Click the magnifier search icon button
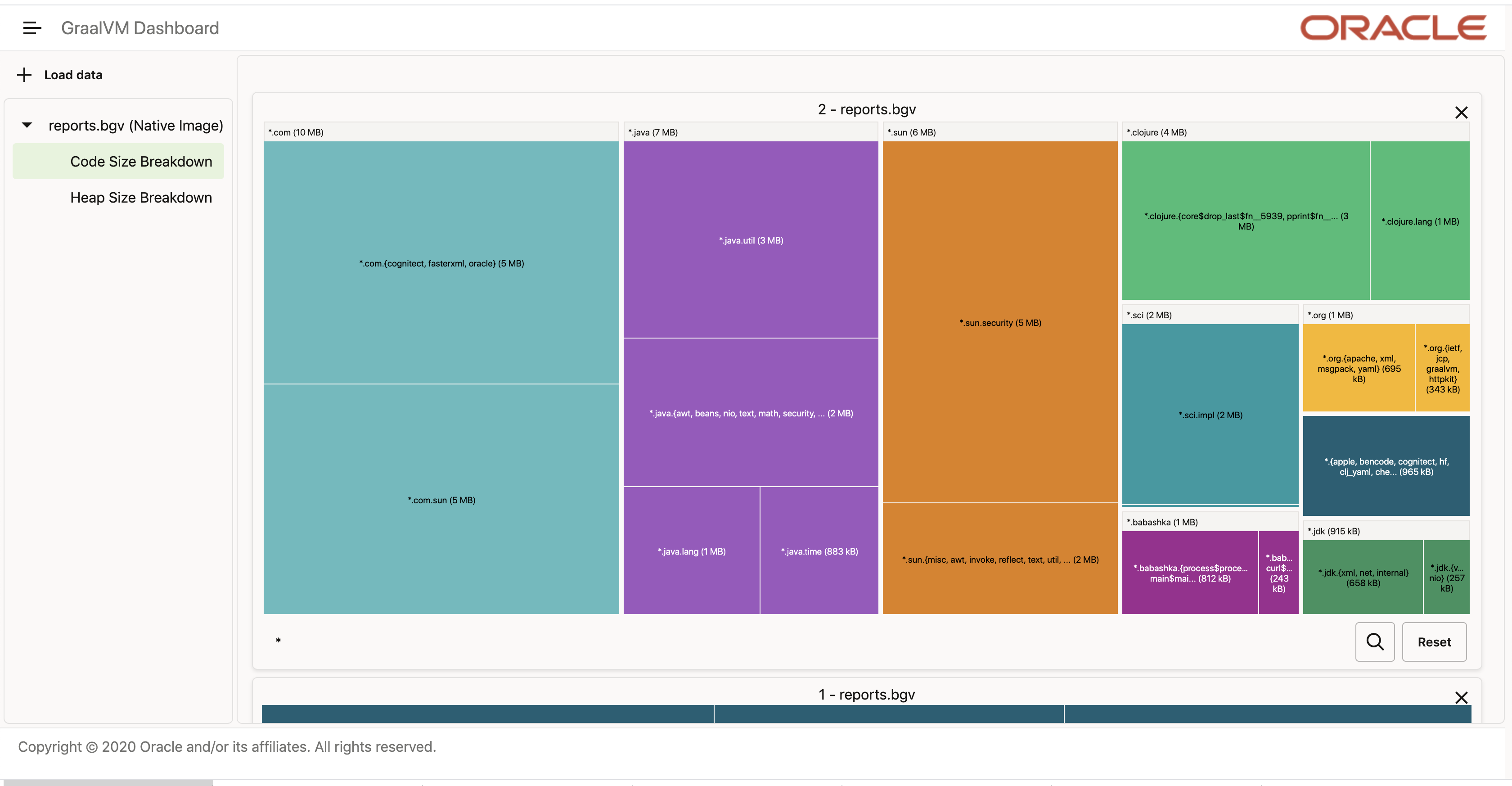The image size is (1512, 786). (x=1375, y=641)
